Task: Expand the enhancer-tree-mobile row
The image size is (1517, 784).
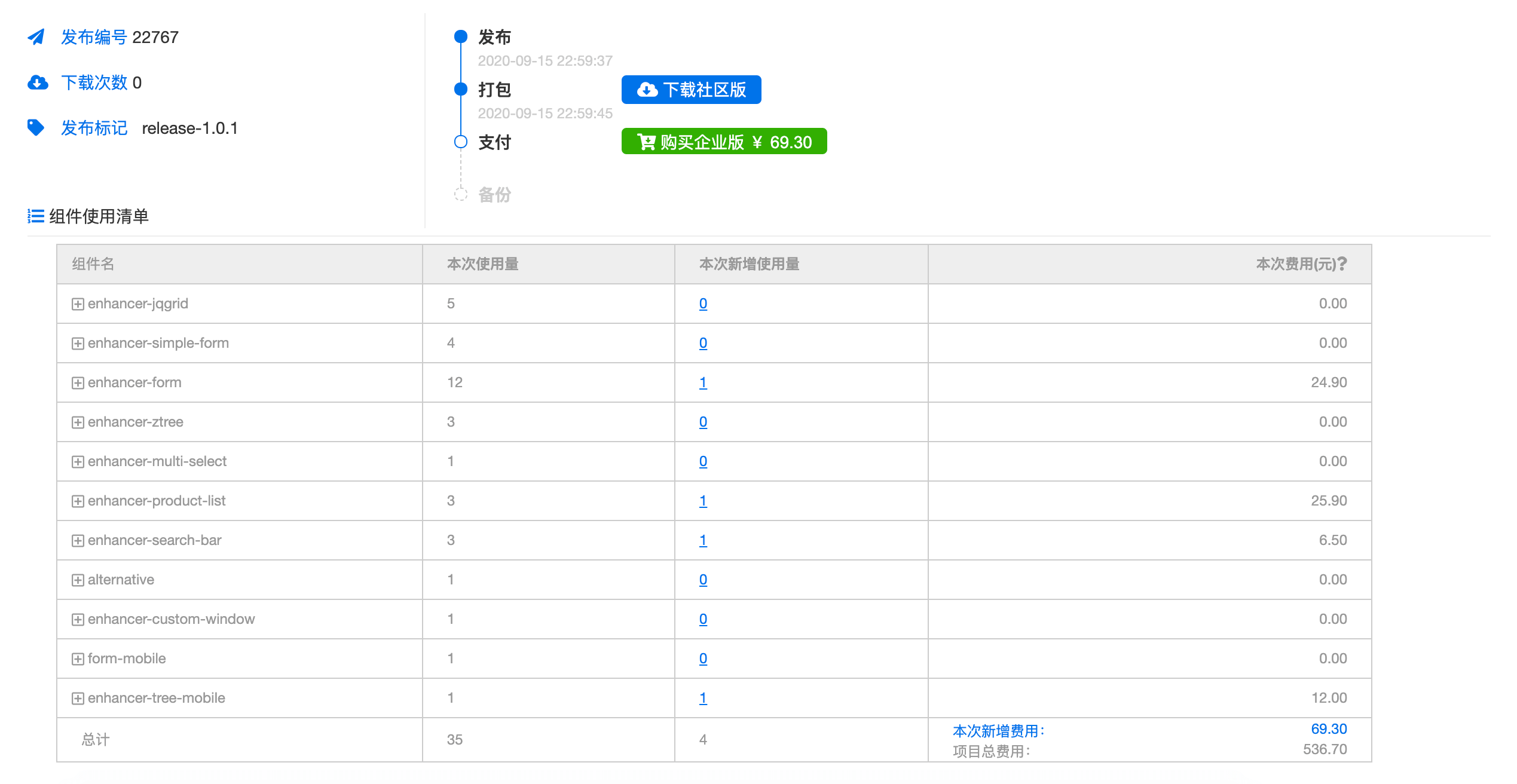Action: [78, 699]
